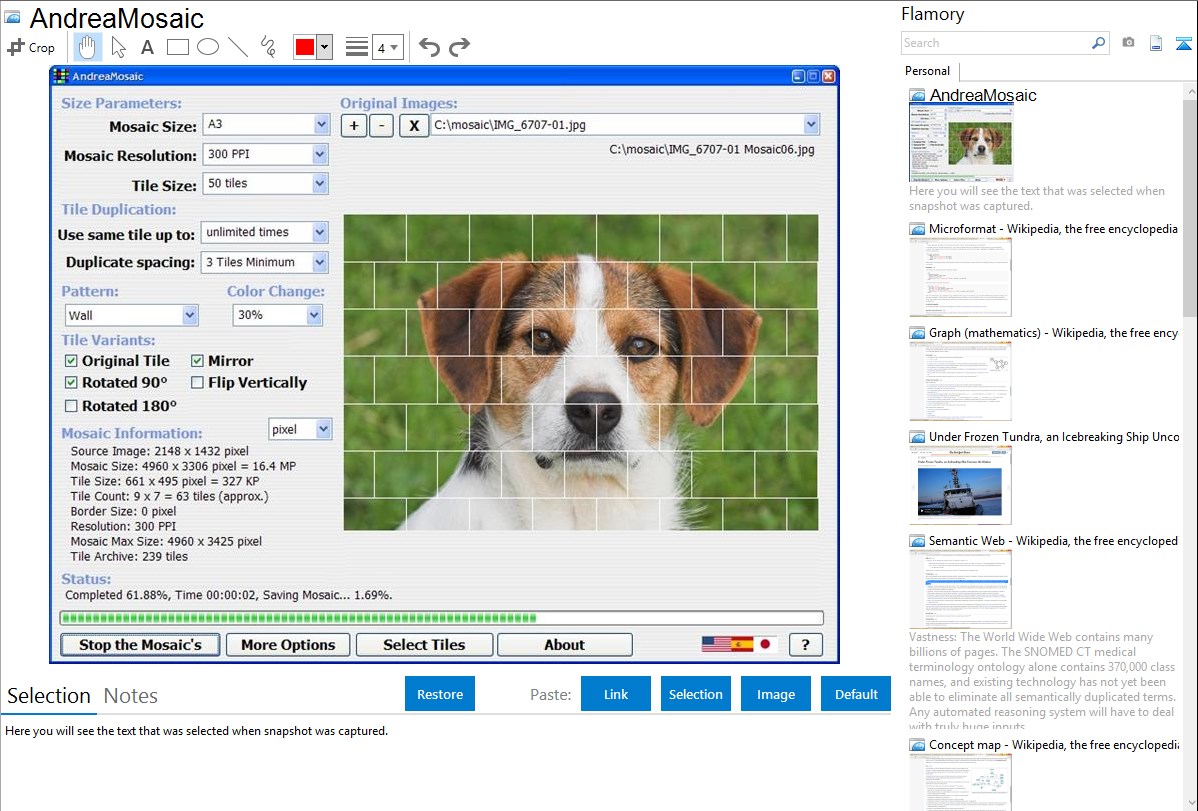Click the AndreaMosaic window title bar icon
1198x811 pixels.
pos(60,76)
